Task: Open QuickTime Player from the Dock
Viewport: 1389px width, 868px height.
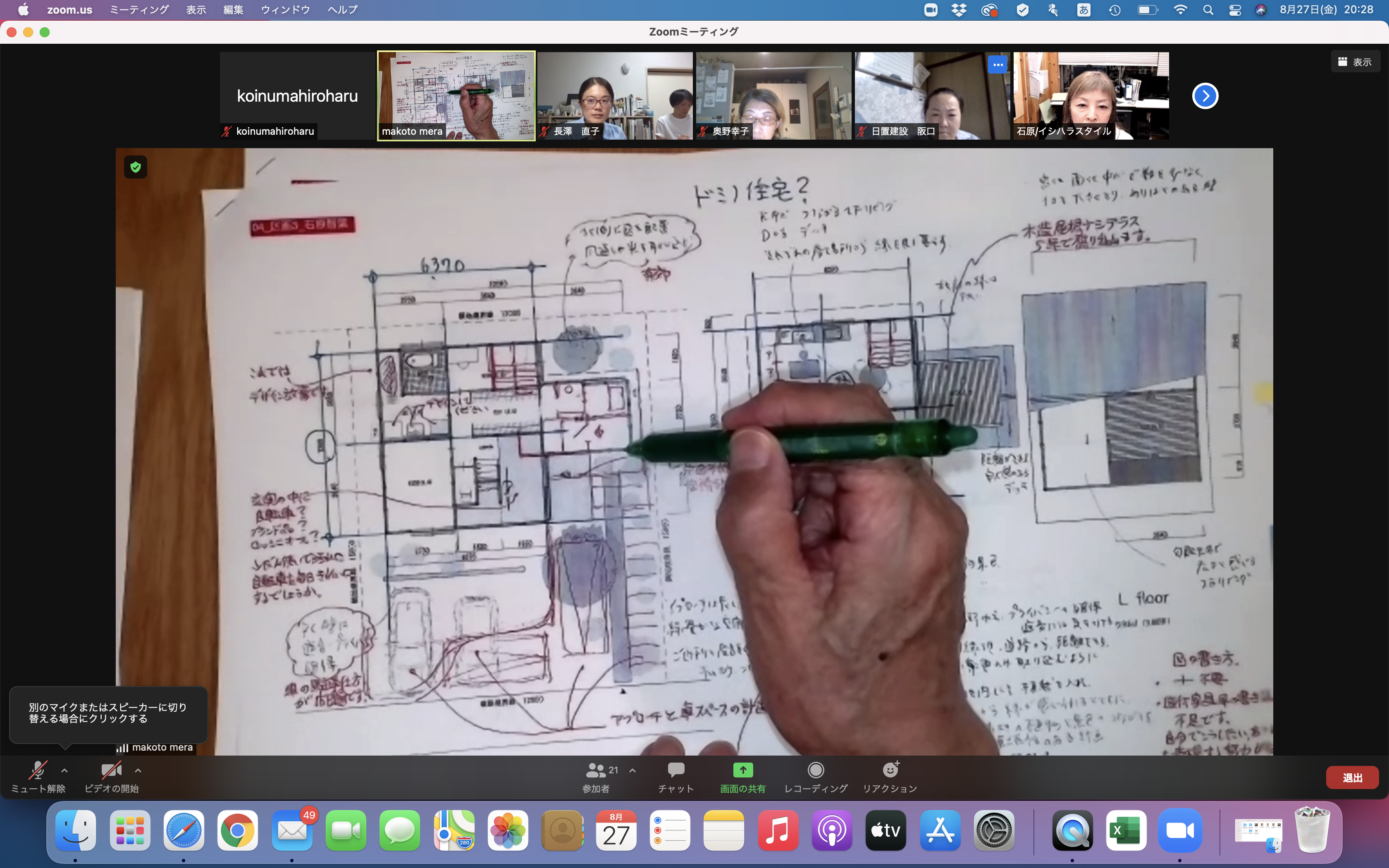Action: pos(1072,830)
